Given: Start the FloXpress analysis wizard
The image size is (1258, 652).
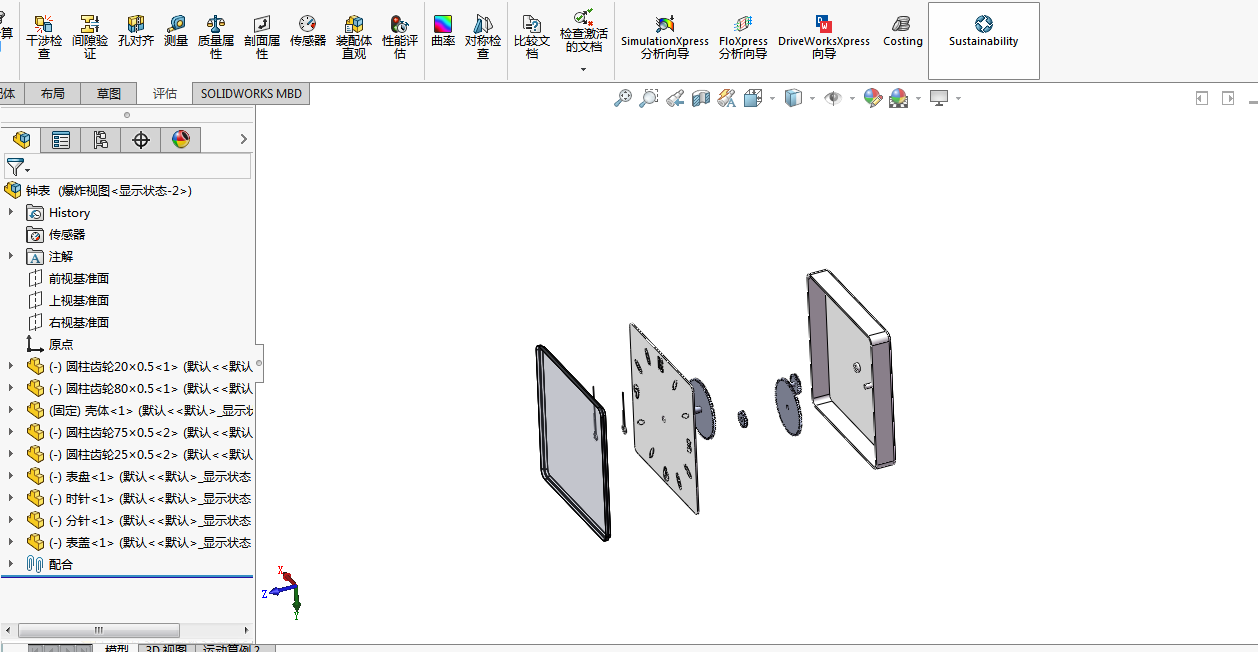Looking at the screenshot, I should click(743, 37).
